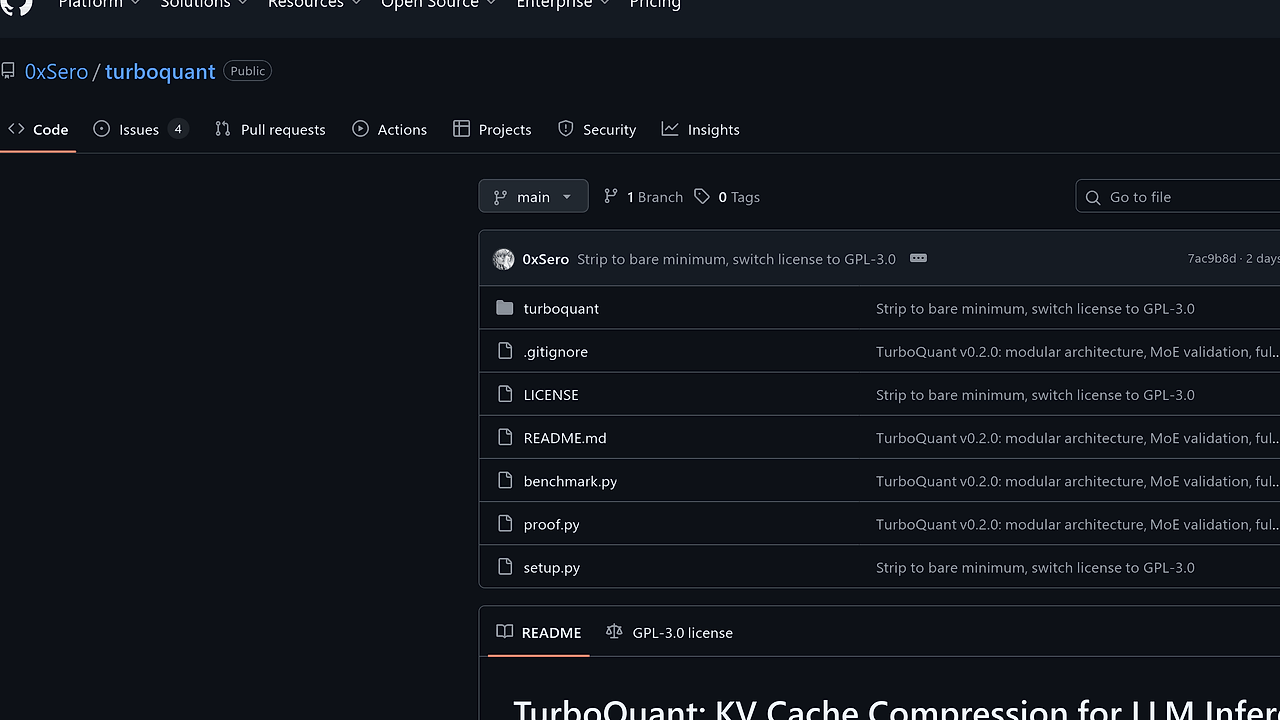Click the GitHub logo icon
The width and height of the screenshot is (1280, 720).
coord(17,5)
